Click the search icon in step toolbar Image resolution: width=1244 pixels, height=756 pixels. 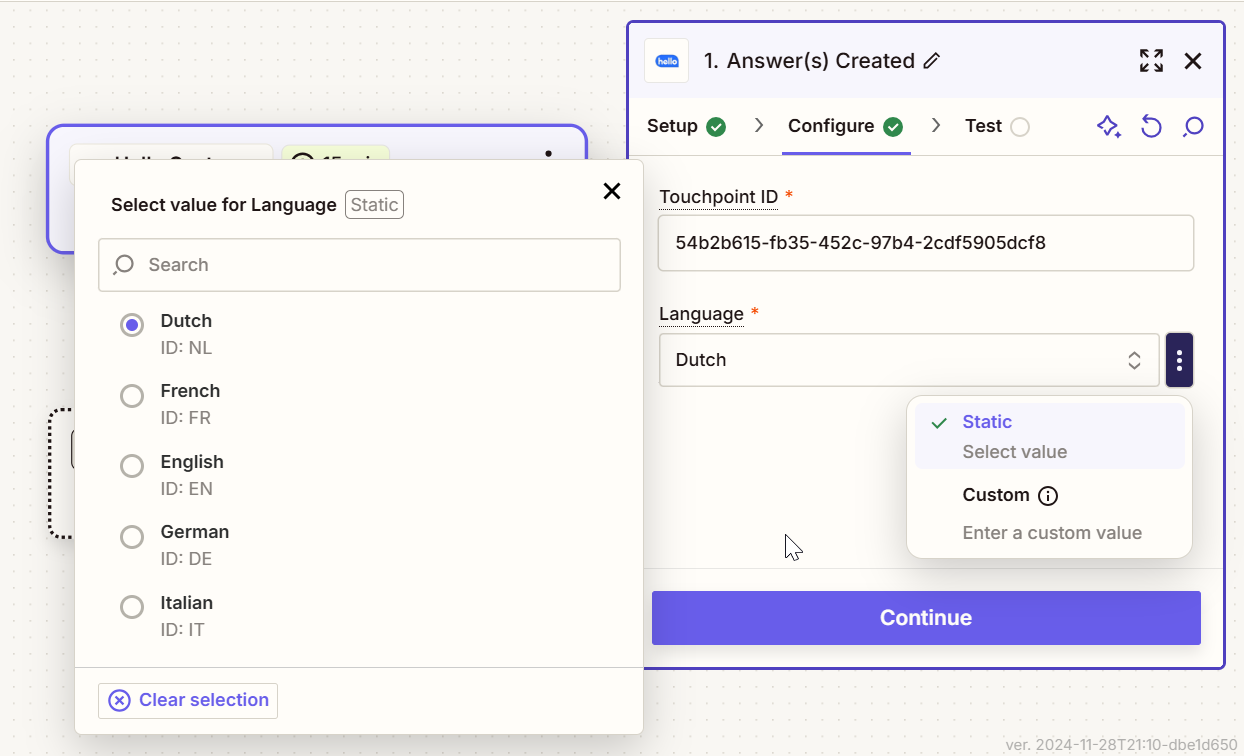(1193, 126)
